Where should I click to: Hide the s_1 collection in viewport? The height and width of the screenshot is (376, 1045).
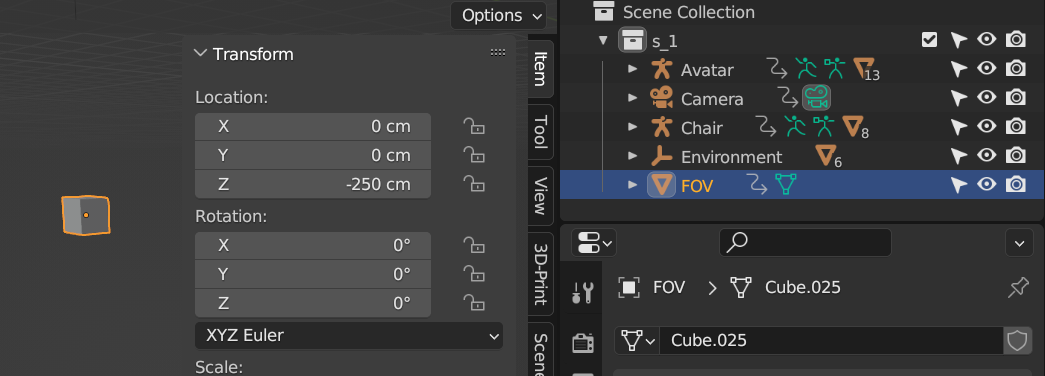[986, 40]
